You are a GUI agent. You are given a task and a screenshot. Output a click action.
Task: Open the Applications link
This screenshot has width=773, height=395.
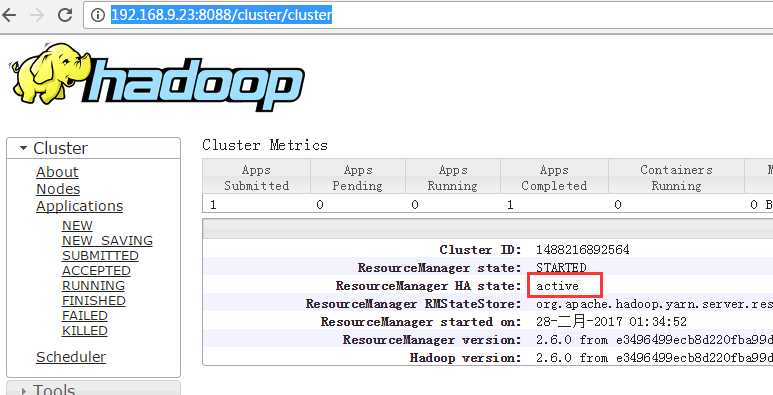coord(79,206)
